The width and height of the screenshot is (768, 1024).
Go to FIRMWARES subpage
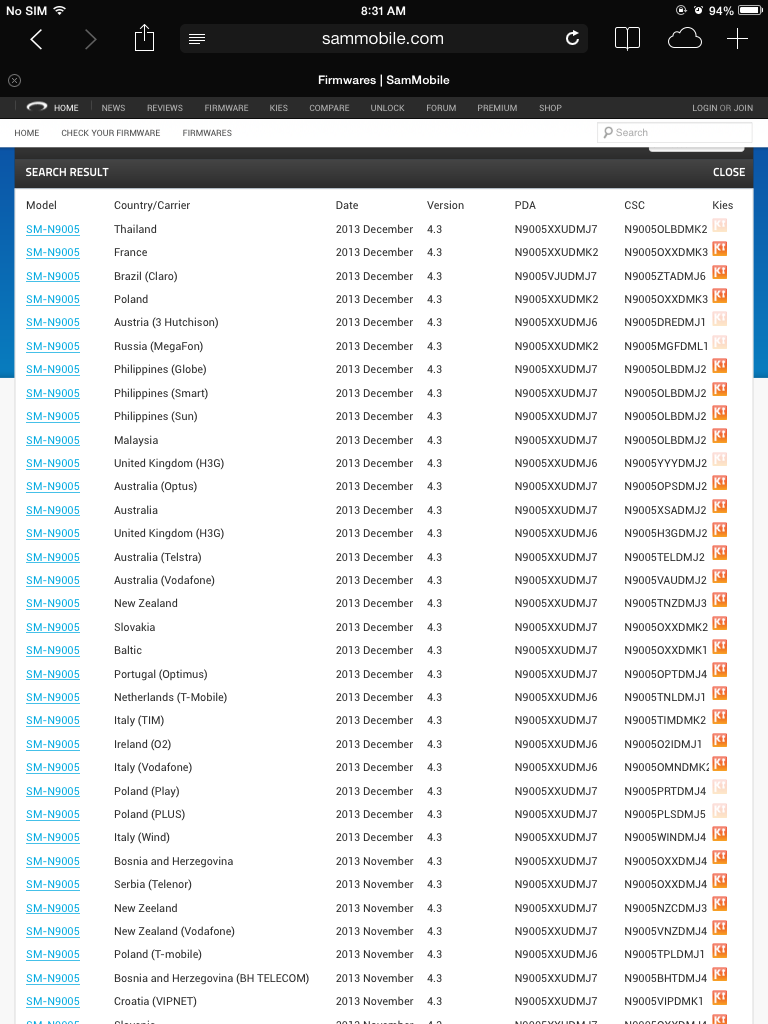207,133
